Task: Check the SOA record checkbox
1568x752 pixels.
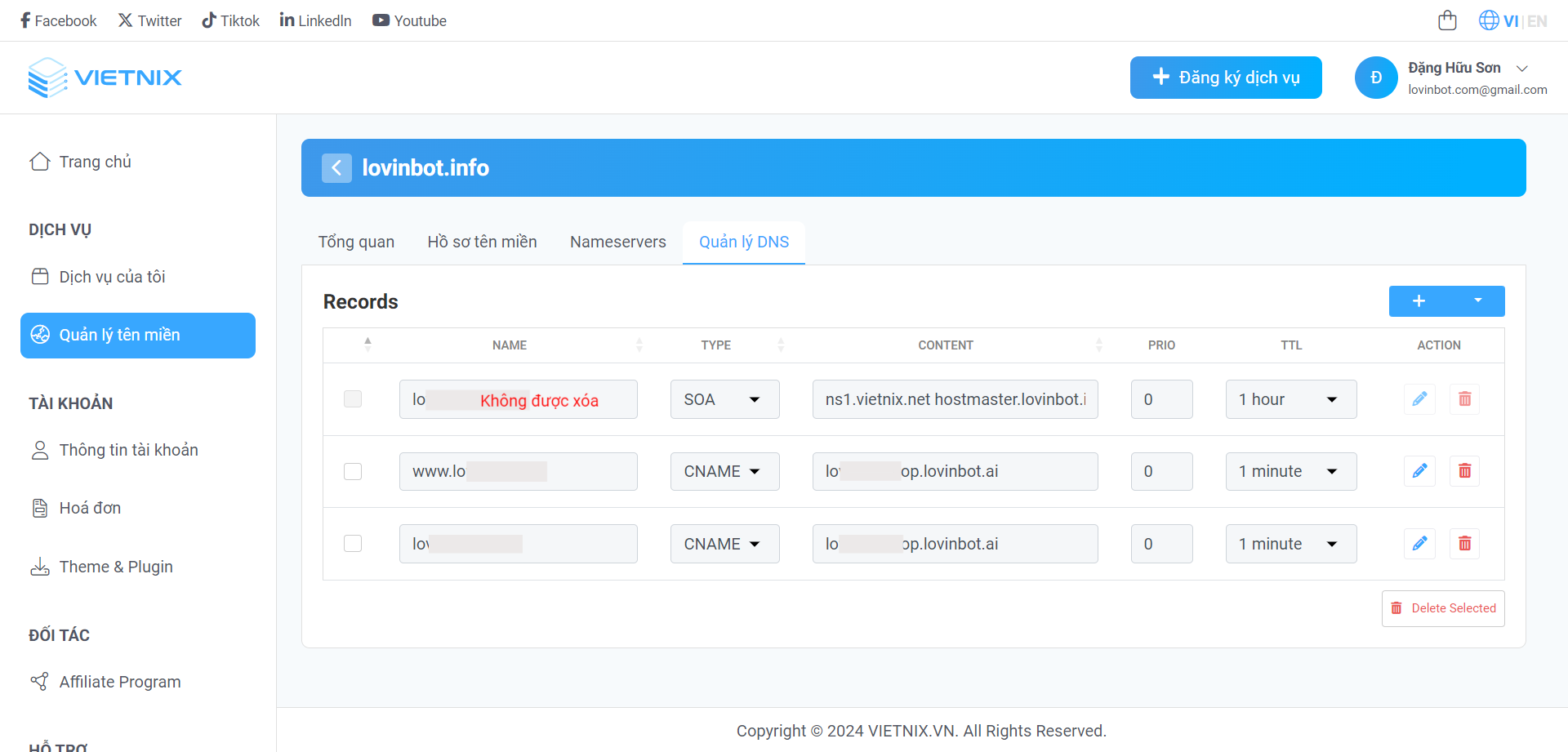Action: click(353, 399)
